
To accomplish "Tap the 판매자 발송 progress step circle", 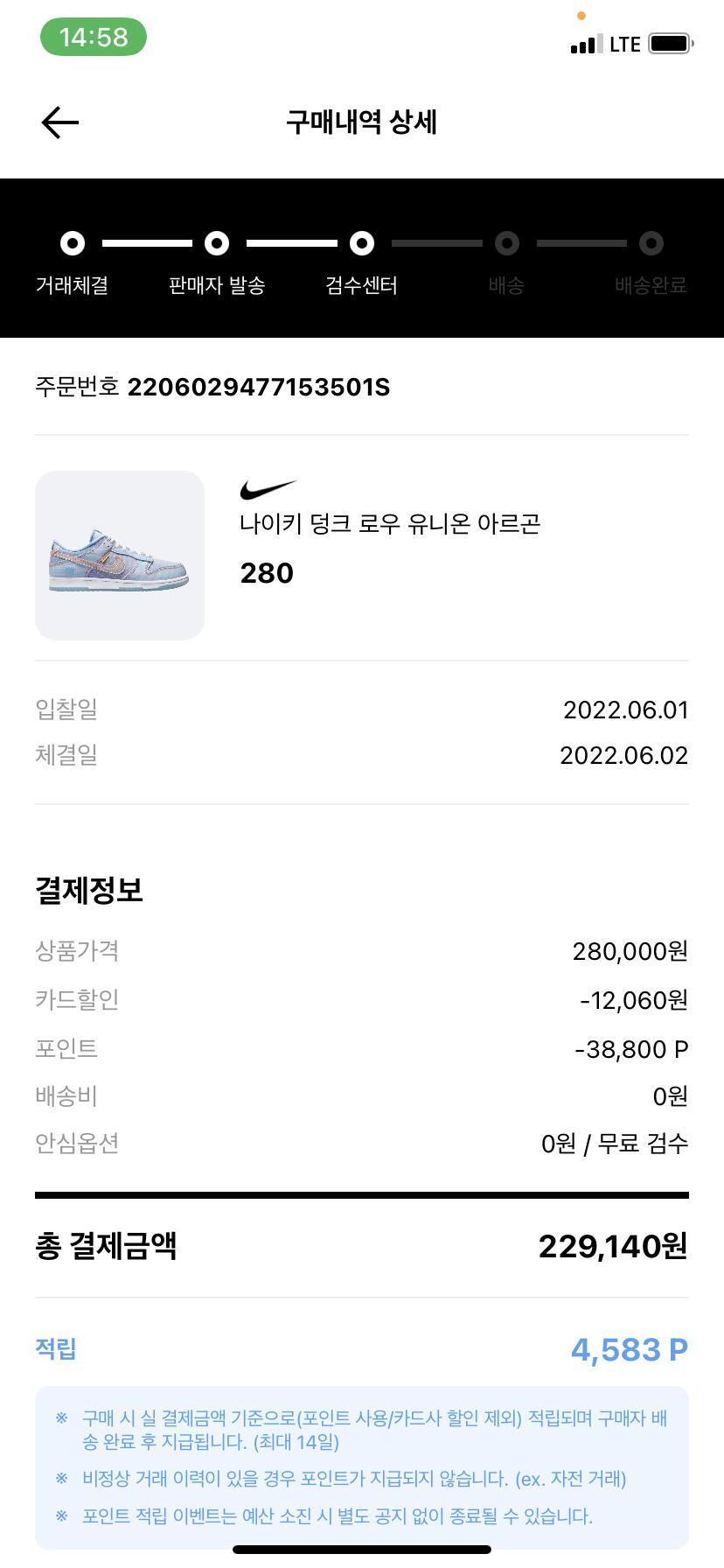I will 217,243.
